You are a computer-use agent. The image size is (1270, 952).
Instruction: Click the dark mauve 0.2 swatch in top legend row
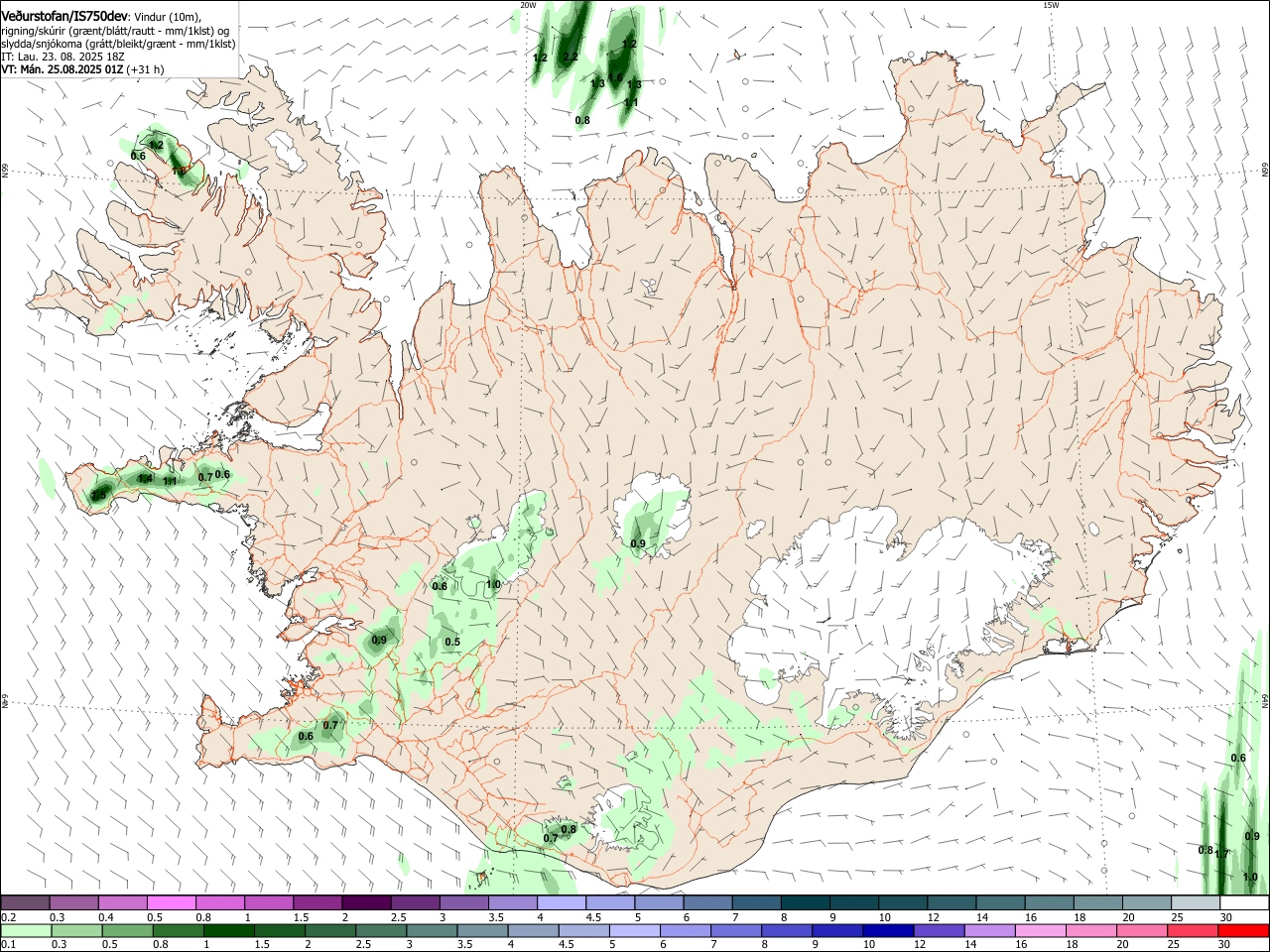click(x=26, y=903)
